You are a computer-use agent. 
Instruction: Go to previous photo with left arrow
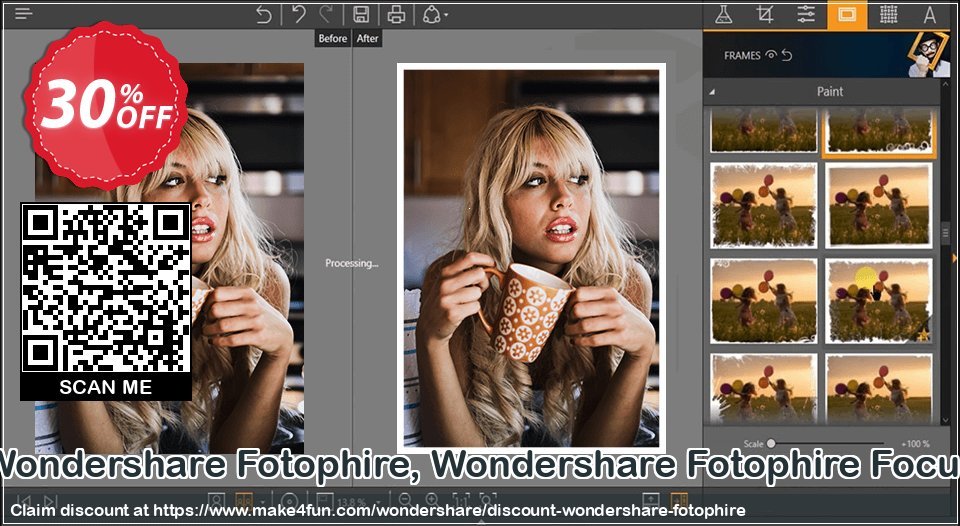click(24, 501)
